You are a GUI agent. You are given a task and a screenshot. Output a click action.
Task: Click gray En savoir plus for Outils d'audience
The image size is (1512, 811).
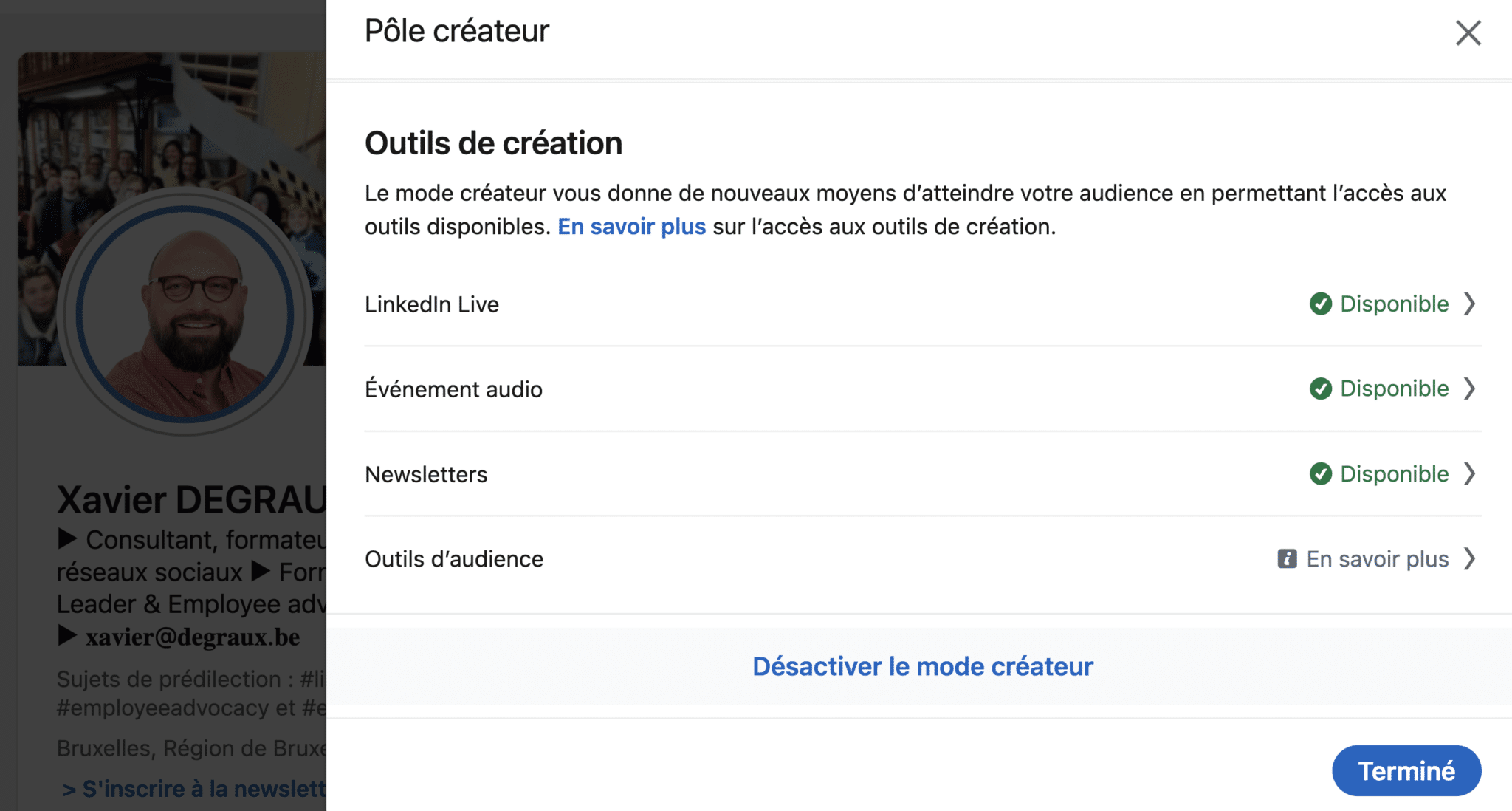pyautogui.click(x=1378, y=559)
